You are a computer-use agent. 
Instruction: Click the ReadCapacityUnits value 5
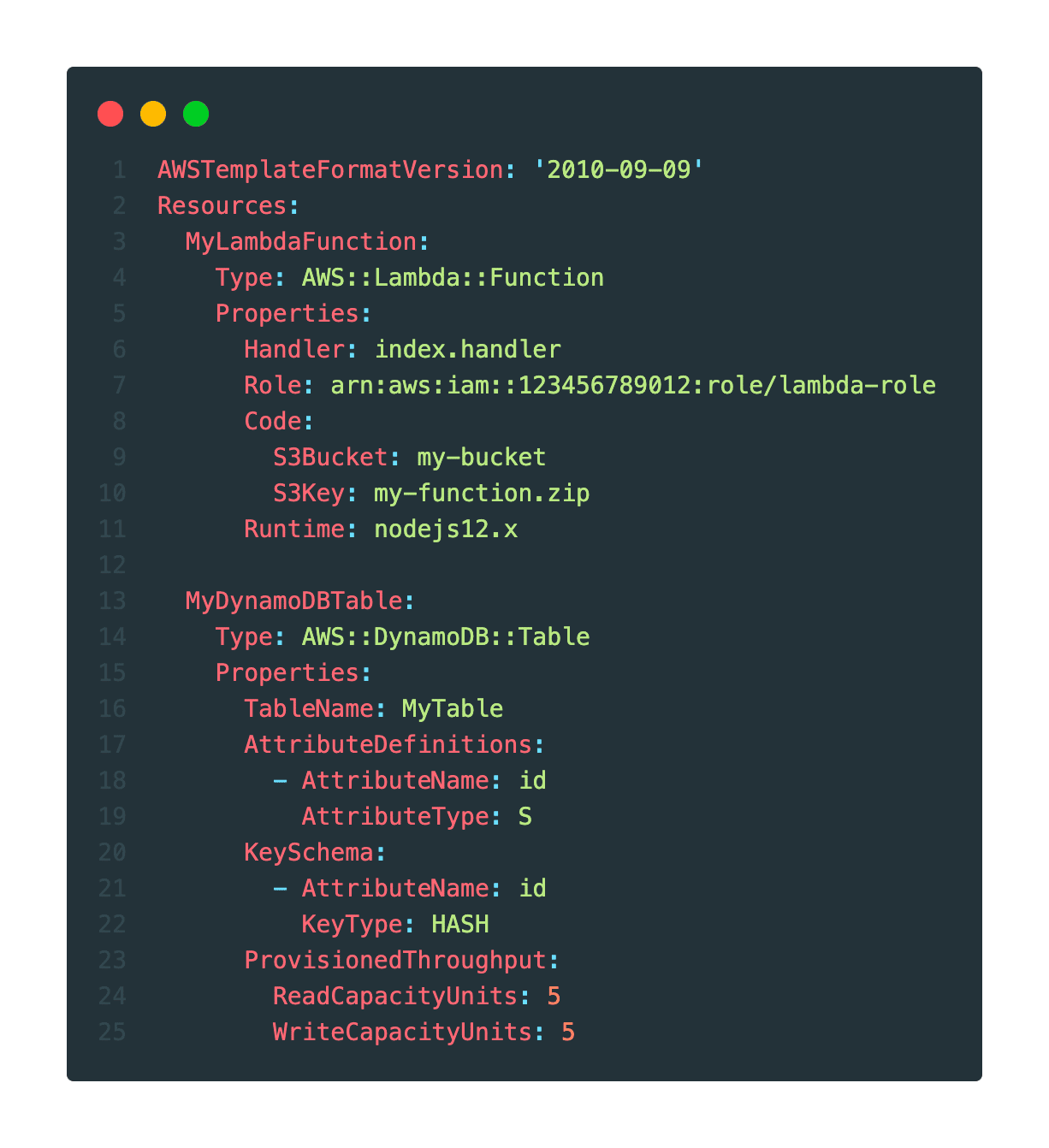pos(554,996)
